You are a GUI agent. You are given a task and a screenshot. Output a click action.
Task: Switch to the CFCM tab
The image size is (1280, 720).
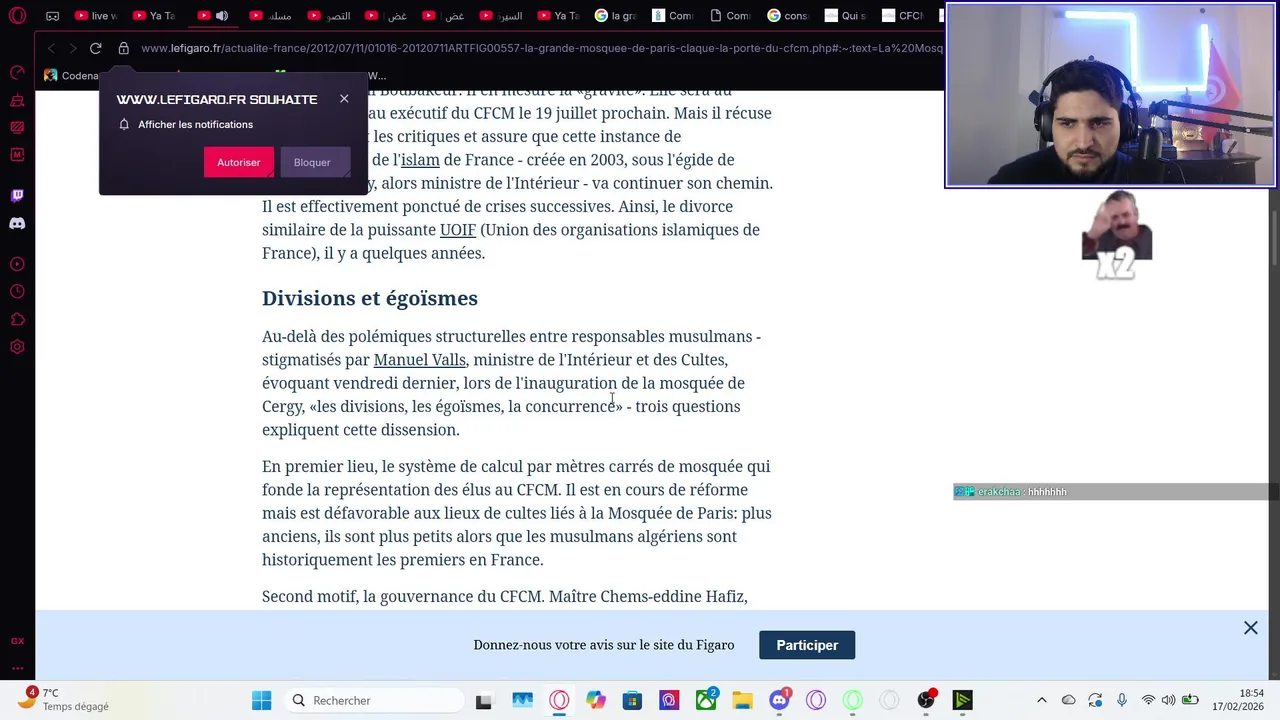(903, 16)
